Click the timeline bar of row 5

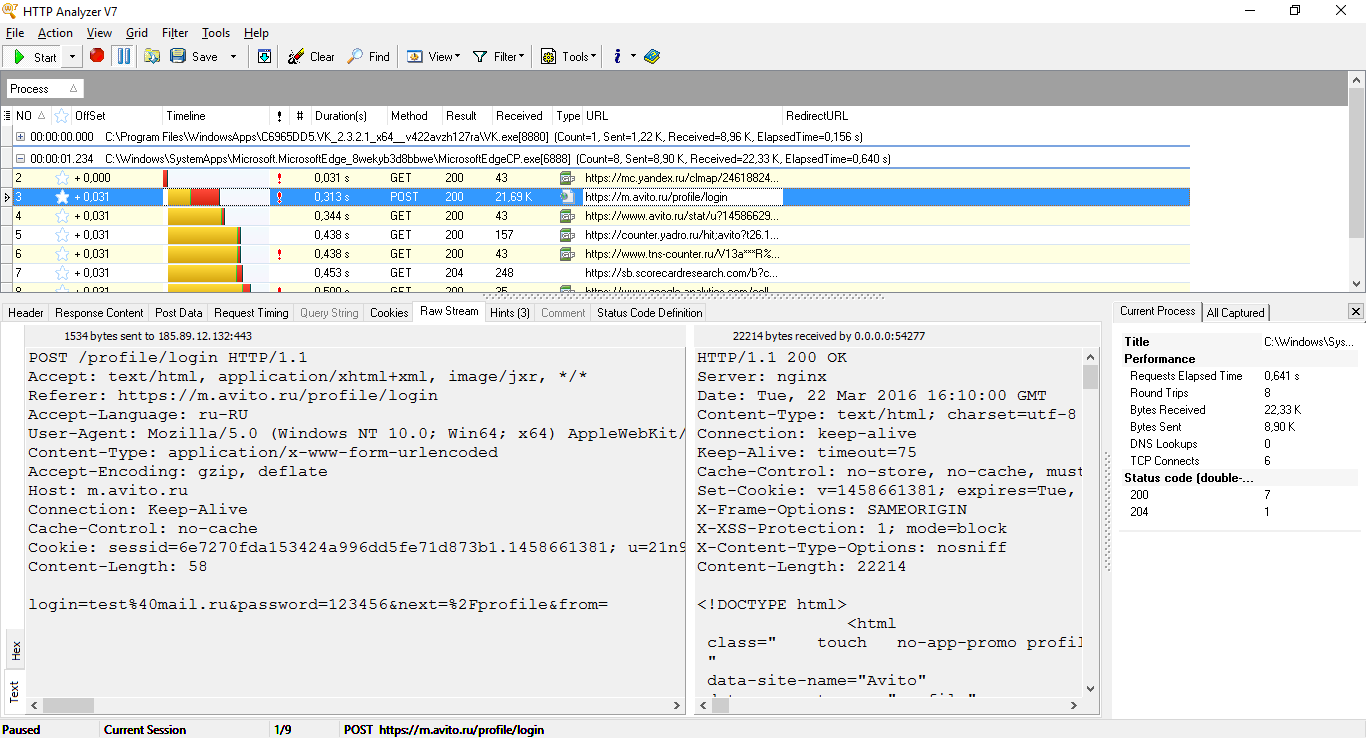coord(204,235)
